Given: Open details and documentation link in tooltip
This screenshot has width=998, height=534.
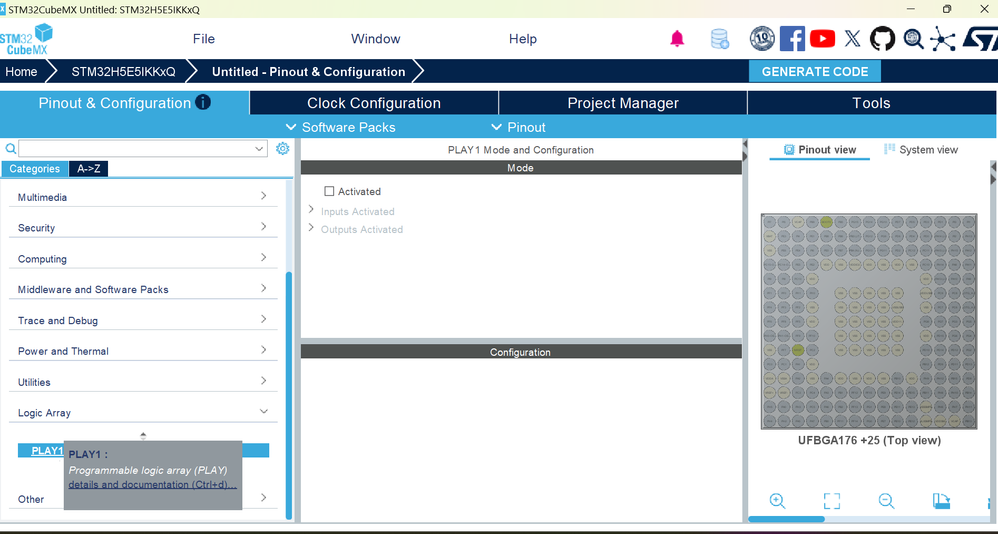Looking at the screenshot, I should point(153,484).
